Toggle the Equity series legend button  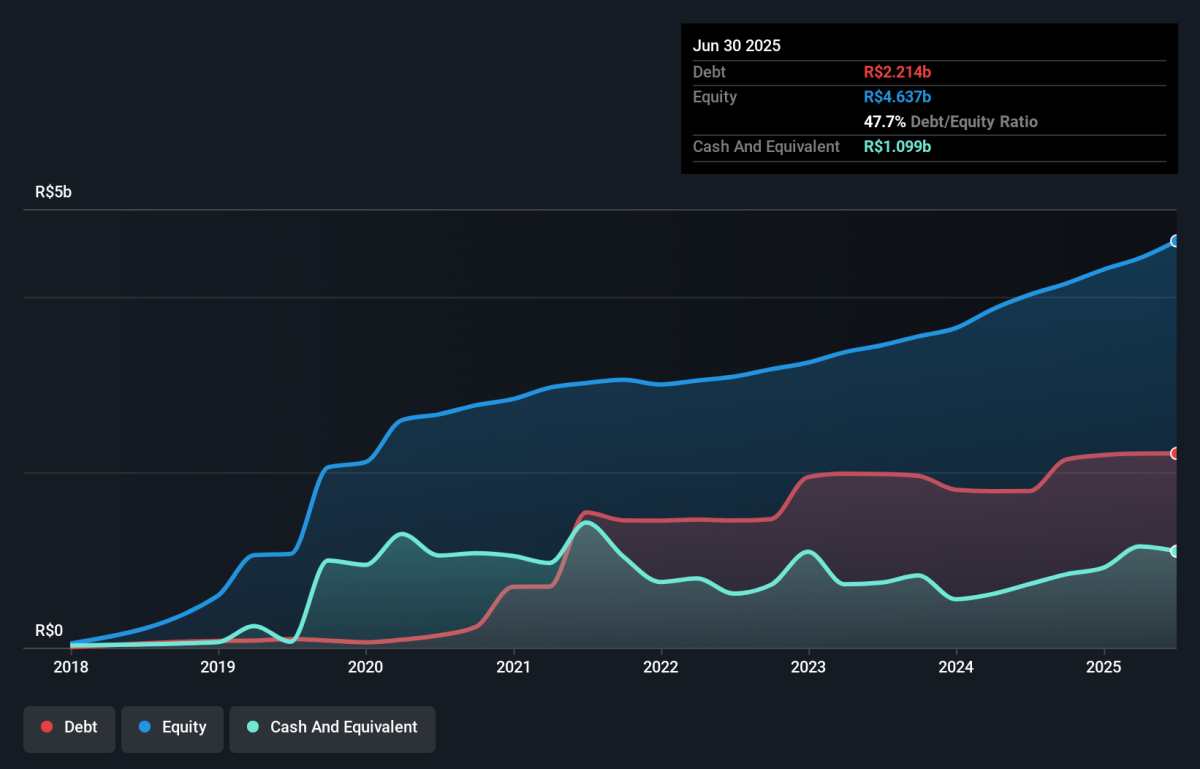pyautogui.click(x=172, y=727)
